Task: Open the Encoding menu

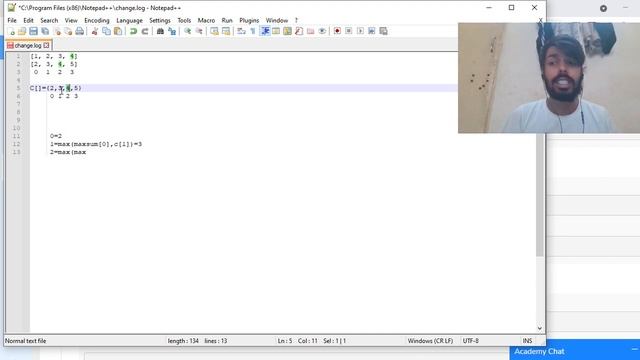Action: (97, 20)
